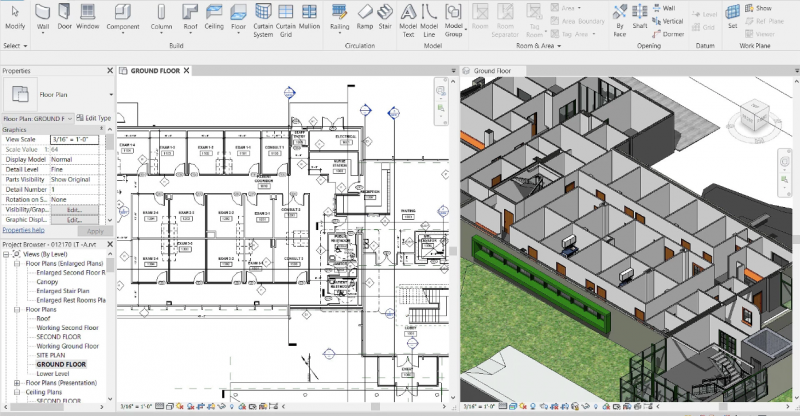Click Edit button for Visibility/Graphics overrides
This screenshot has width=800, height=416.
[74, 209]
